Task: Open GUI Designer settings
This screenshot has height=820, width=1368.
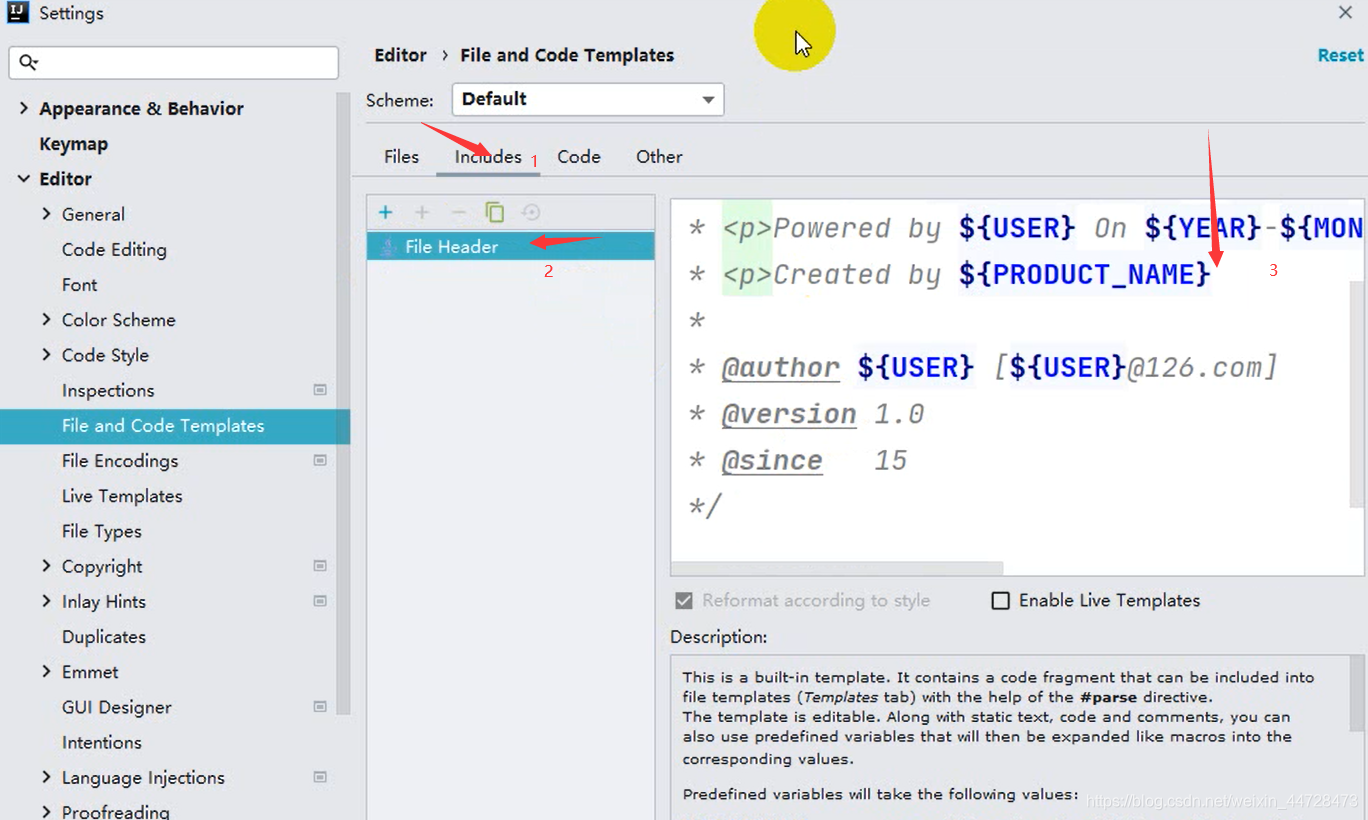Action: coord(117,707)
